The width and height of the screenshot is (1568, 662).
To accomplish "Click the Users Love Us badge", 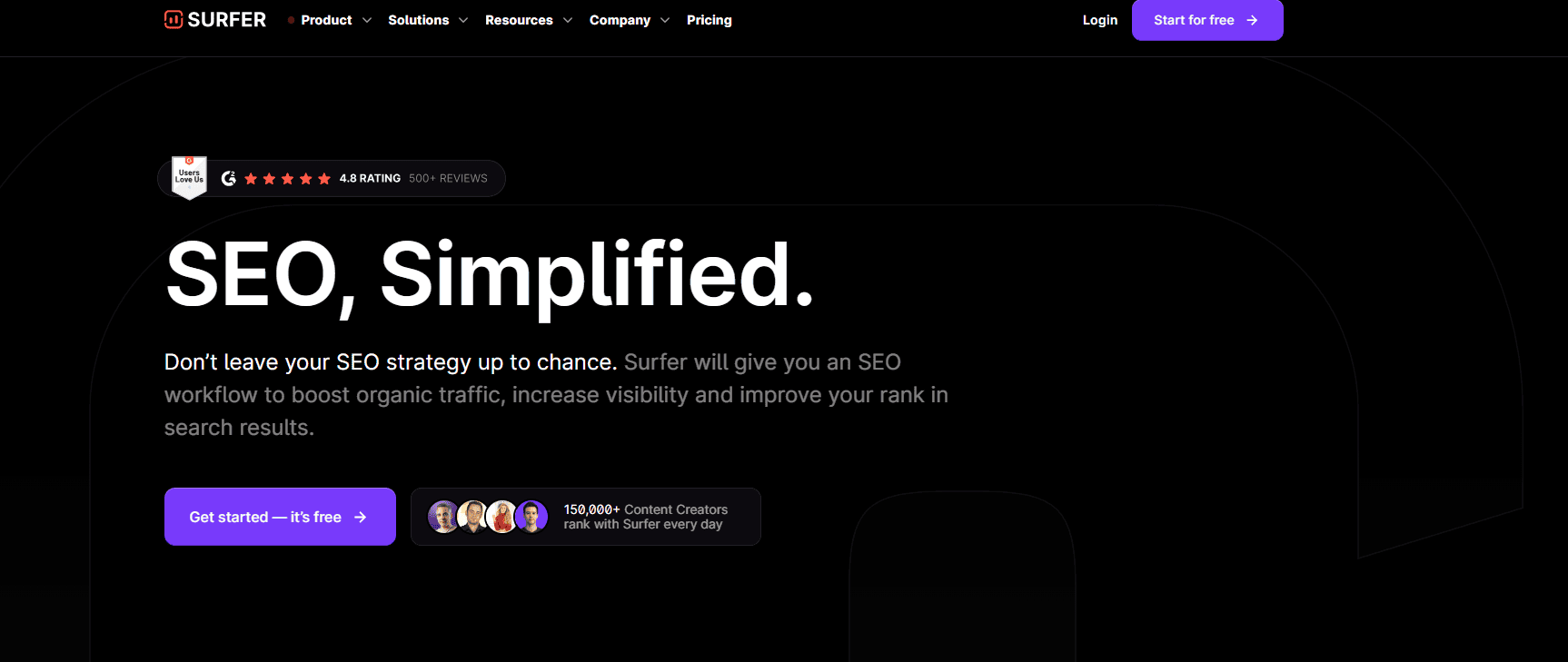I will 189,177.
